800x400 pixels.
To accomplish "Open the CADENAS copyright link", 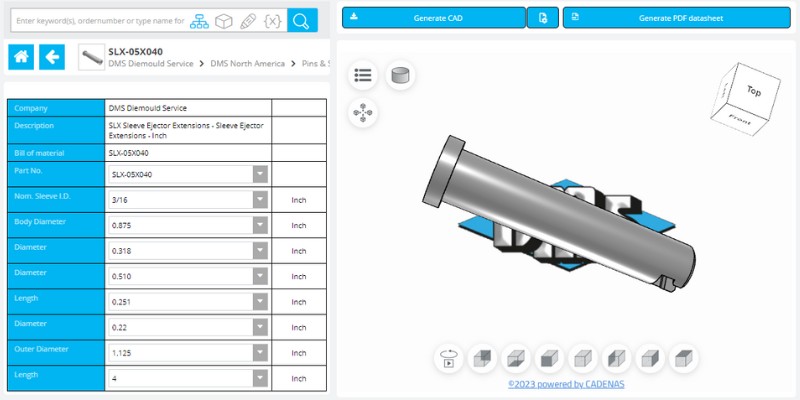I will point(566,384).
